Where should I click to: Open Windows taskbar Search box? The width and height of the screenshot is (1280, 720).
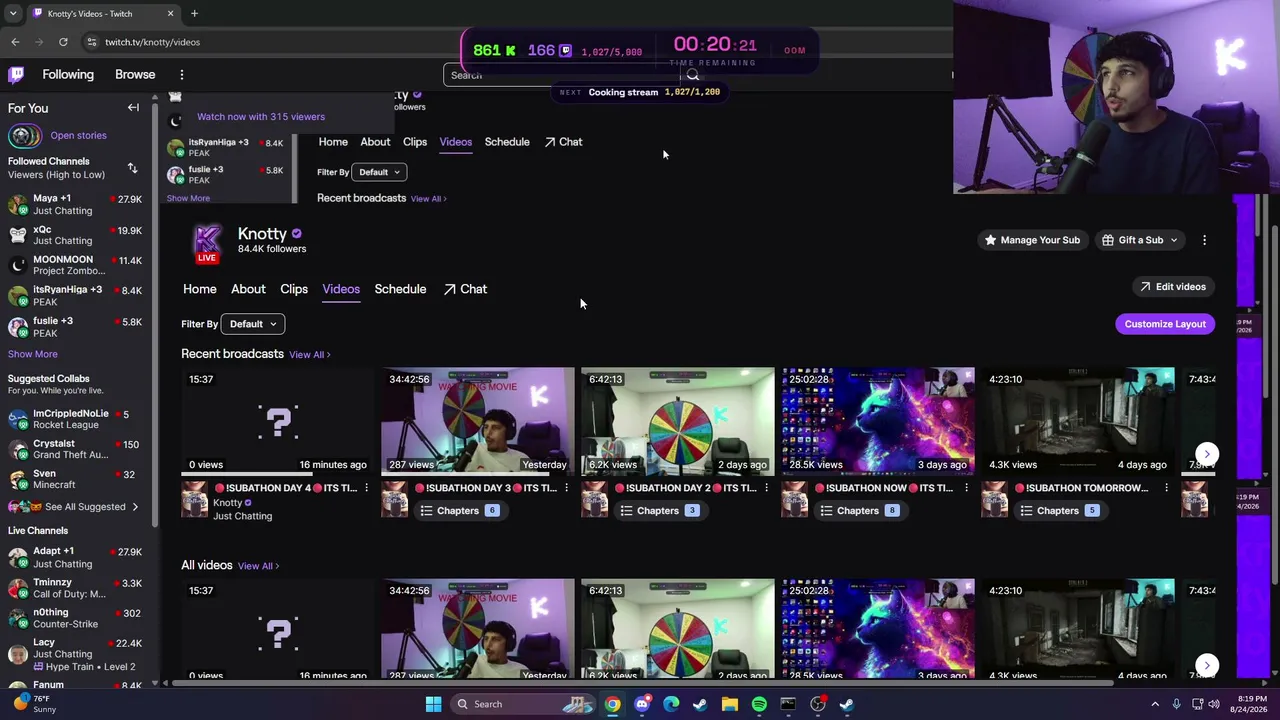tap(523, 704)
